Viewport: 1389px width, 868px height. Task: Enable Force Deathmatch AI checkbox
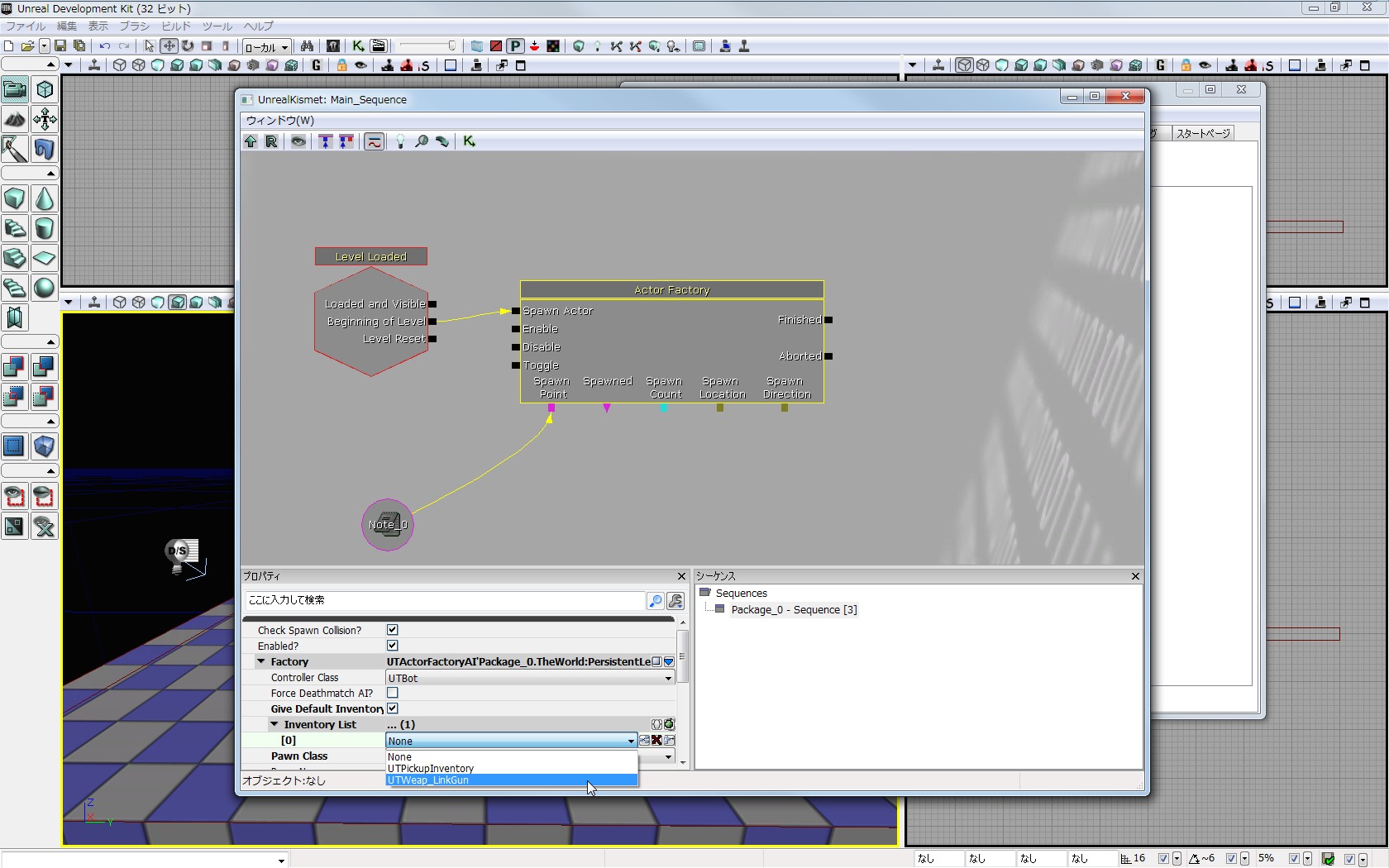coord(393,693)
